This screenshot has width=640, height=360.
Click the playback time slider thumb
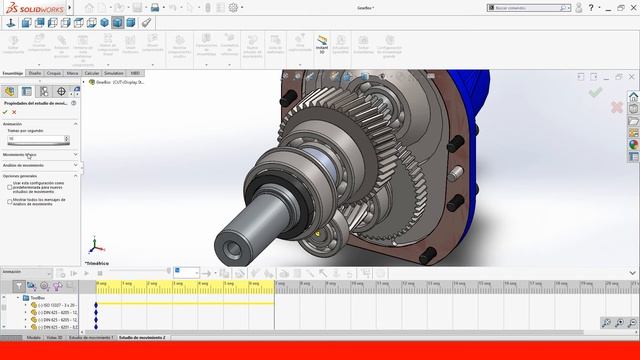(x=169, y=271)
